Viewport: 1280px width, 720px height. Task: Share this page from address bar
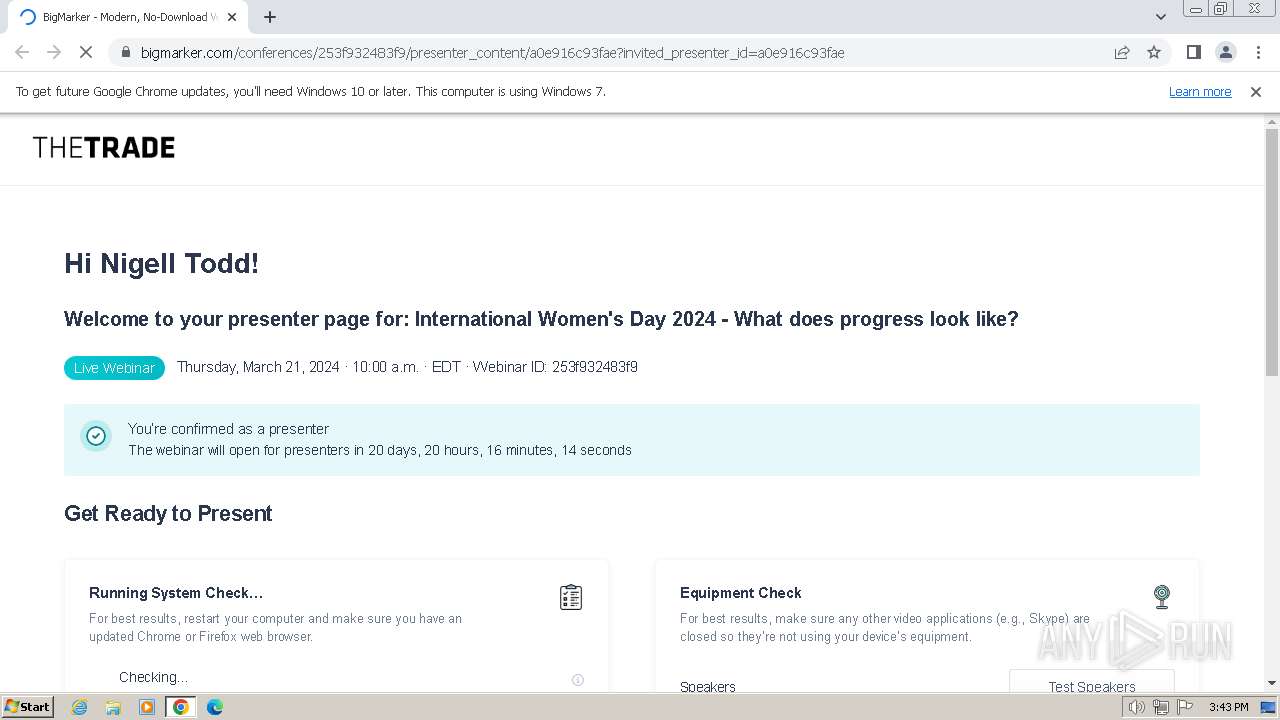click(x=1122, y=52)
